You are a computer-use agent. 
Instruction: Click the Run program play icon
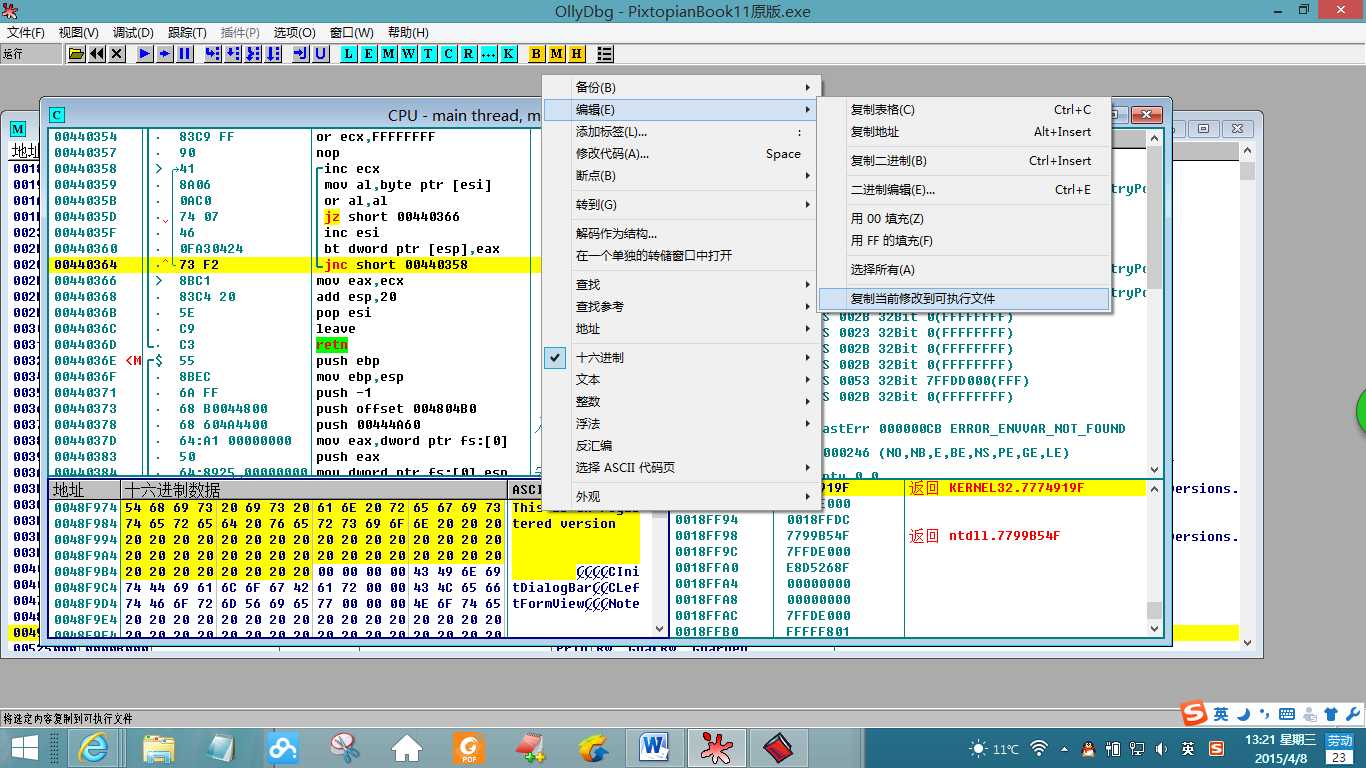coord(146,54)
